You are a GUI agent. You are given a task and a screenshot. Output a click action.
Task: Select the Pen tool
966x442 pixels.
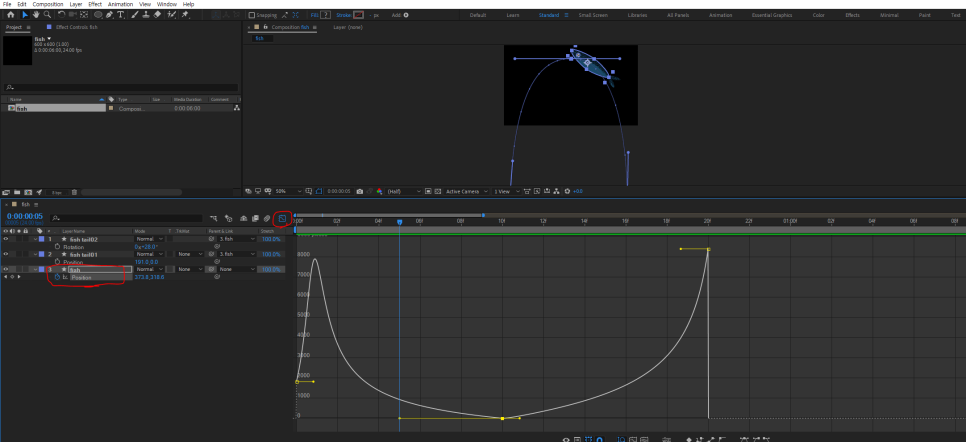pyautogui.click(x=110, y=14)
